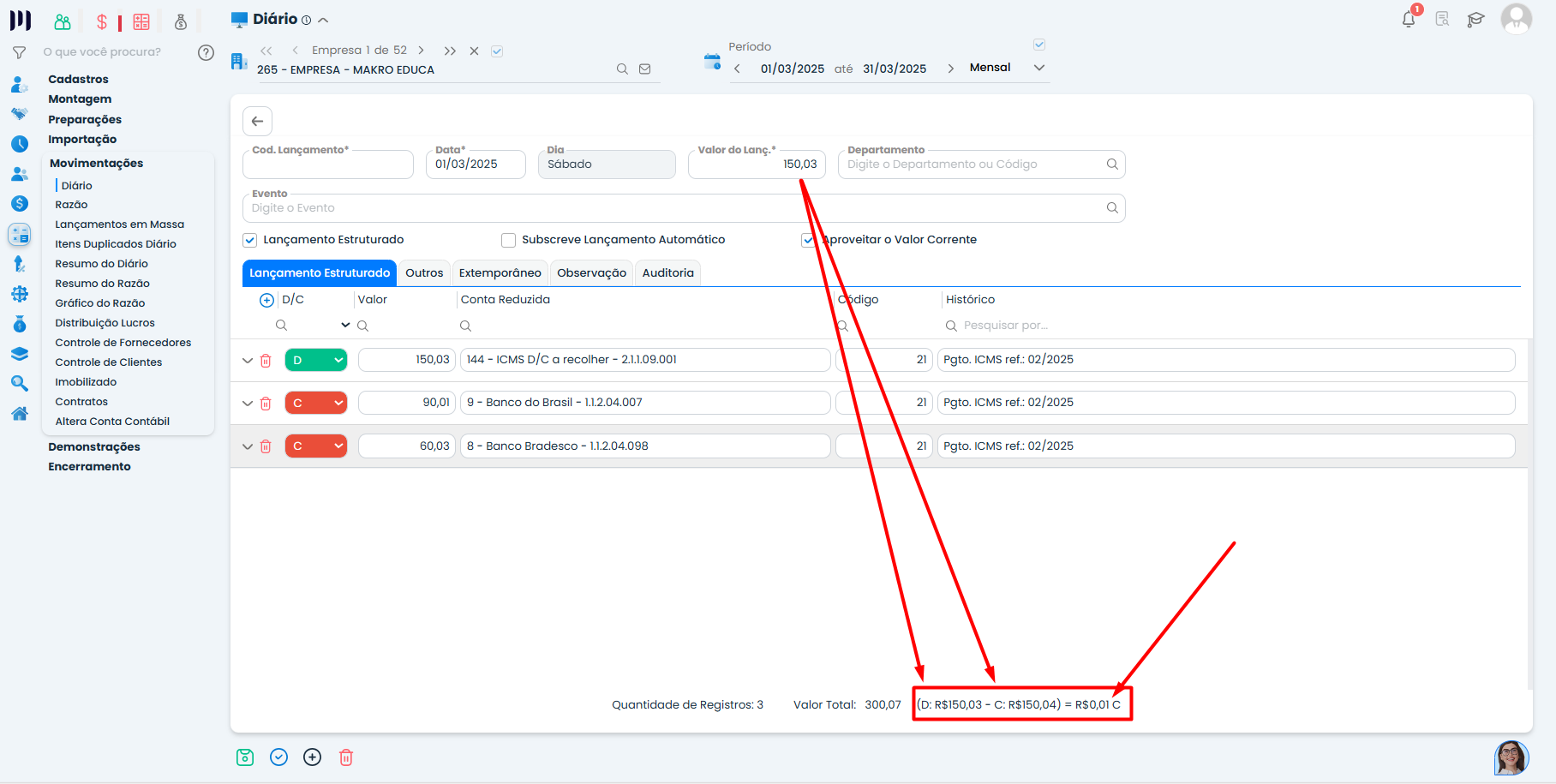Delete the Banco do Brasil entry row
The width and height of the screenshot is (1556, 784).
point(266,404)
